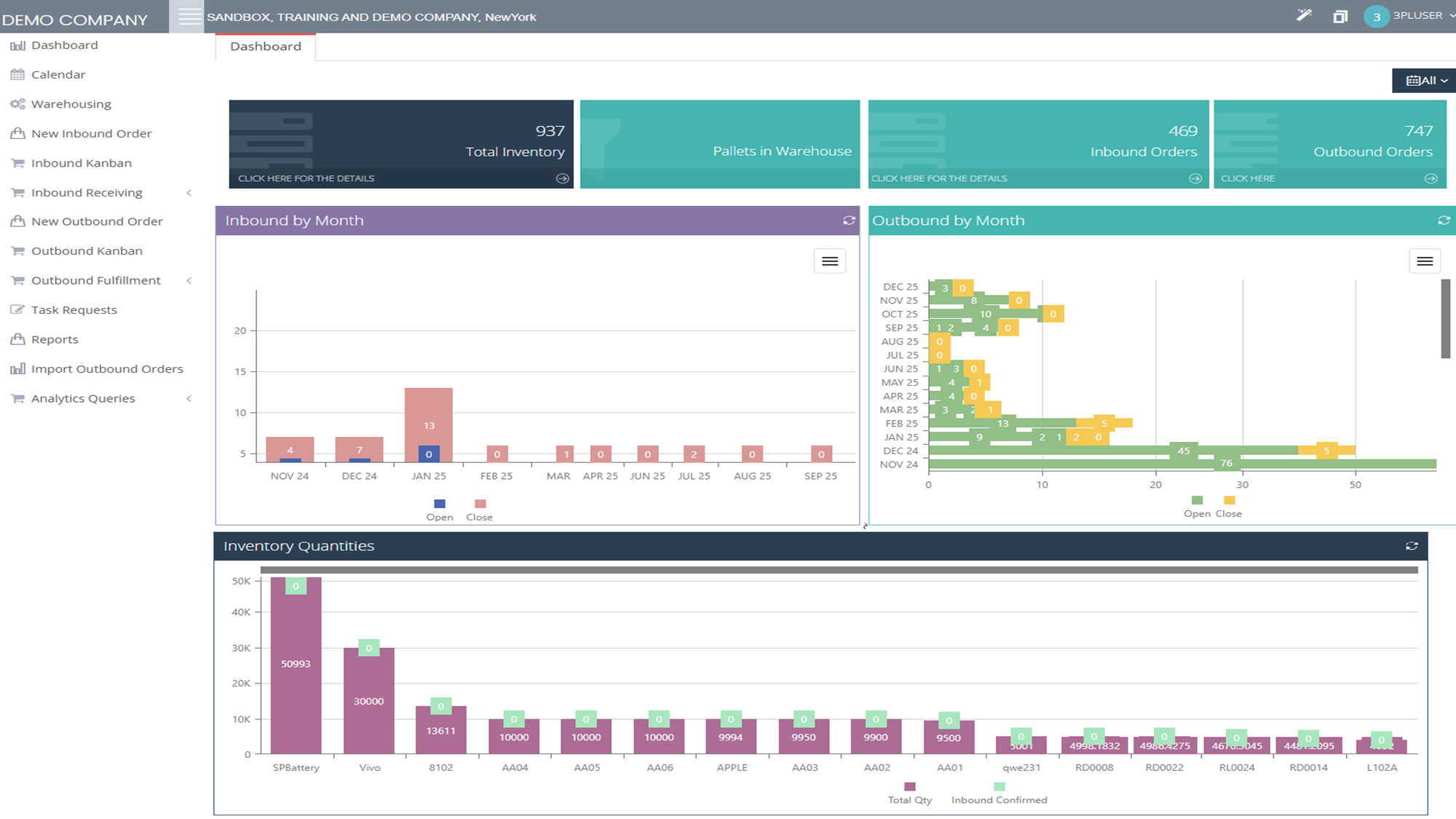Click the window restore icon in header

[1340, 16]
